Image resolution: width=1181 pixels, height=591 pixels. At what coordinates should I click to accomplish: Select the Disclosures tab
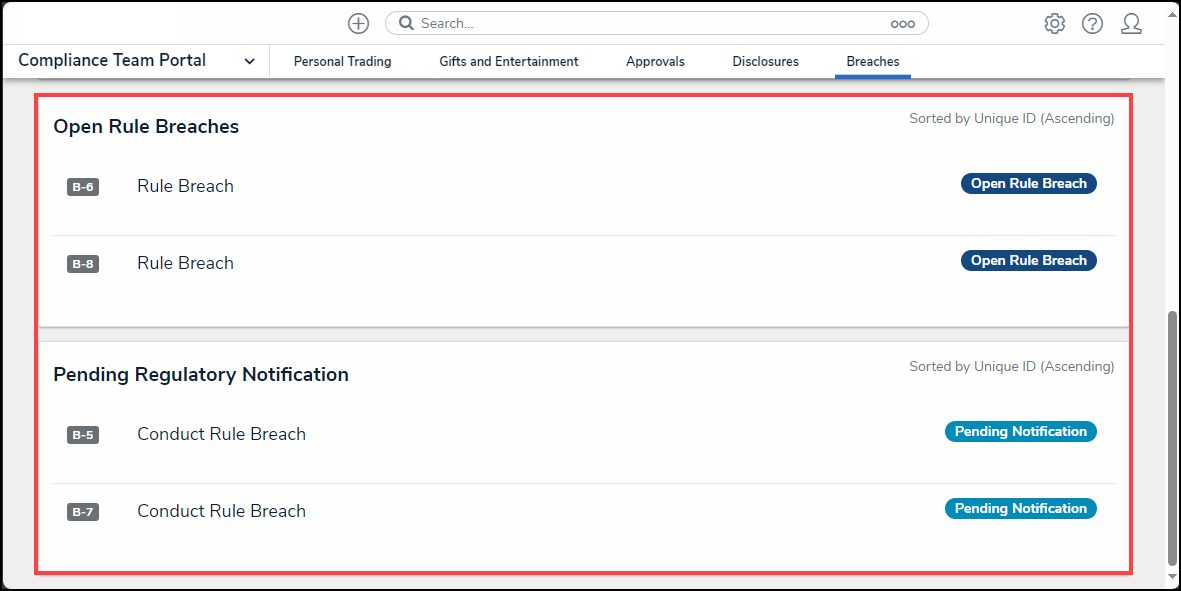tap(765, 61)
